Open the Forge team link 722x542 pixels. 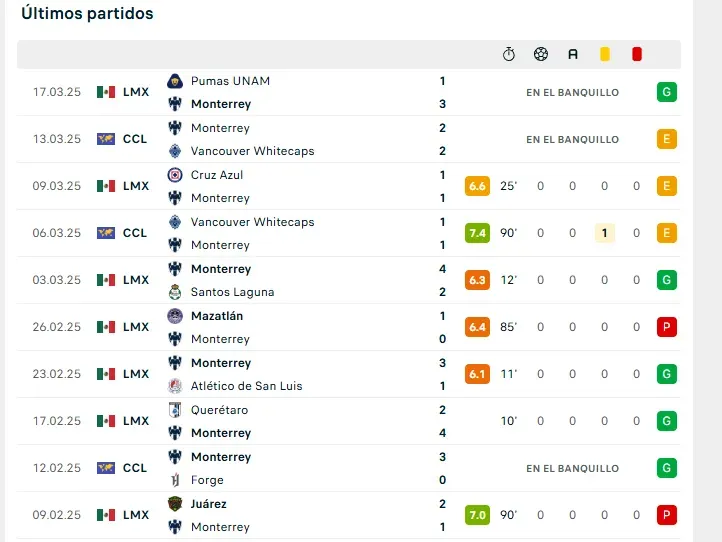(x=207, y=480)
